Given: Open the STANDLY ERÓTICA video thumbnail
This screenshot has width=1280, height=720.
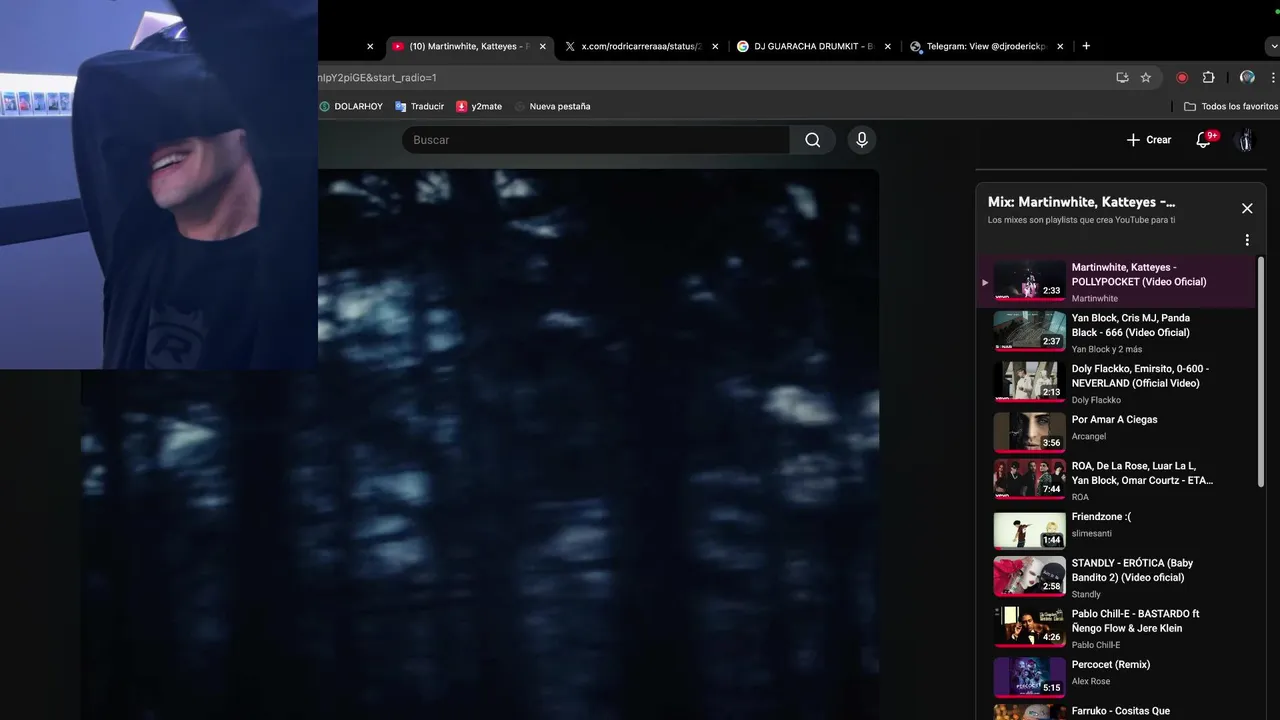Looking at the screenshot, I should [1029, 576].
